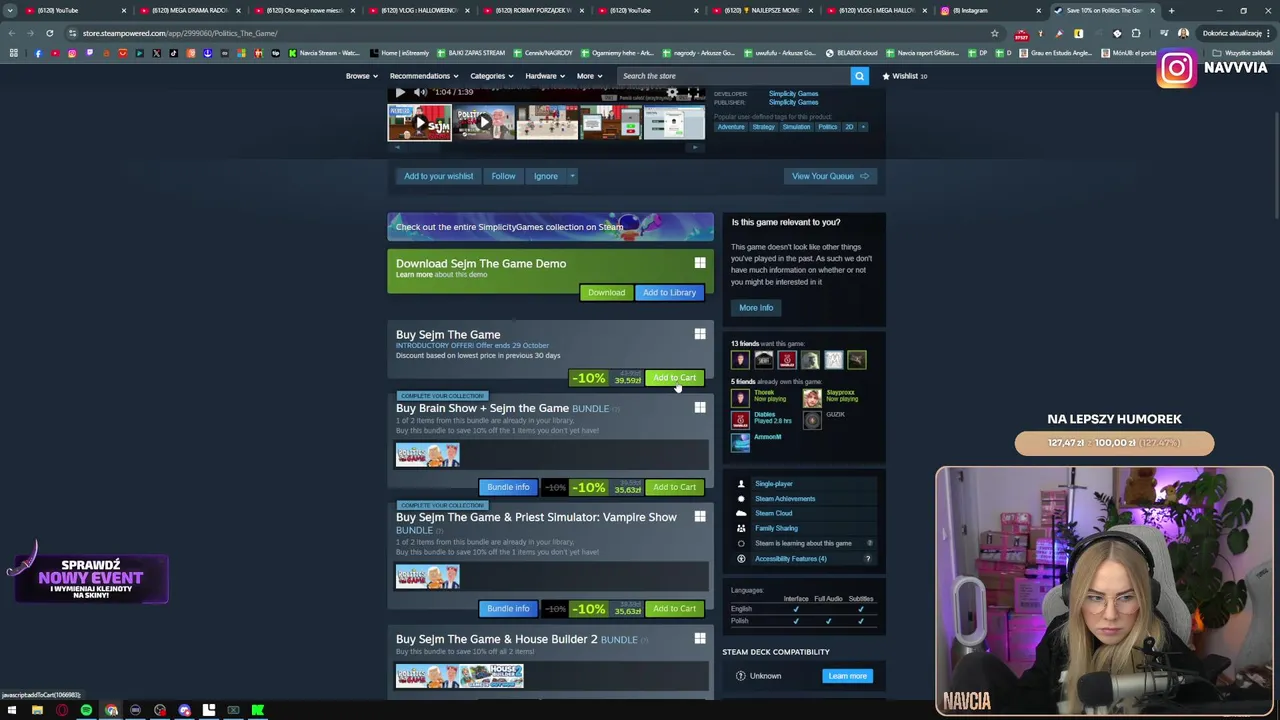Open Steam Achievements feature link
The image size is (1280, 720).
point(785,499)
